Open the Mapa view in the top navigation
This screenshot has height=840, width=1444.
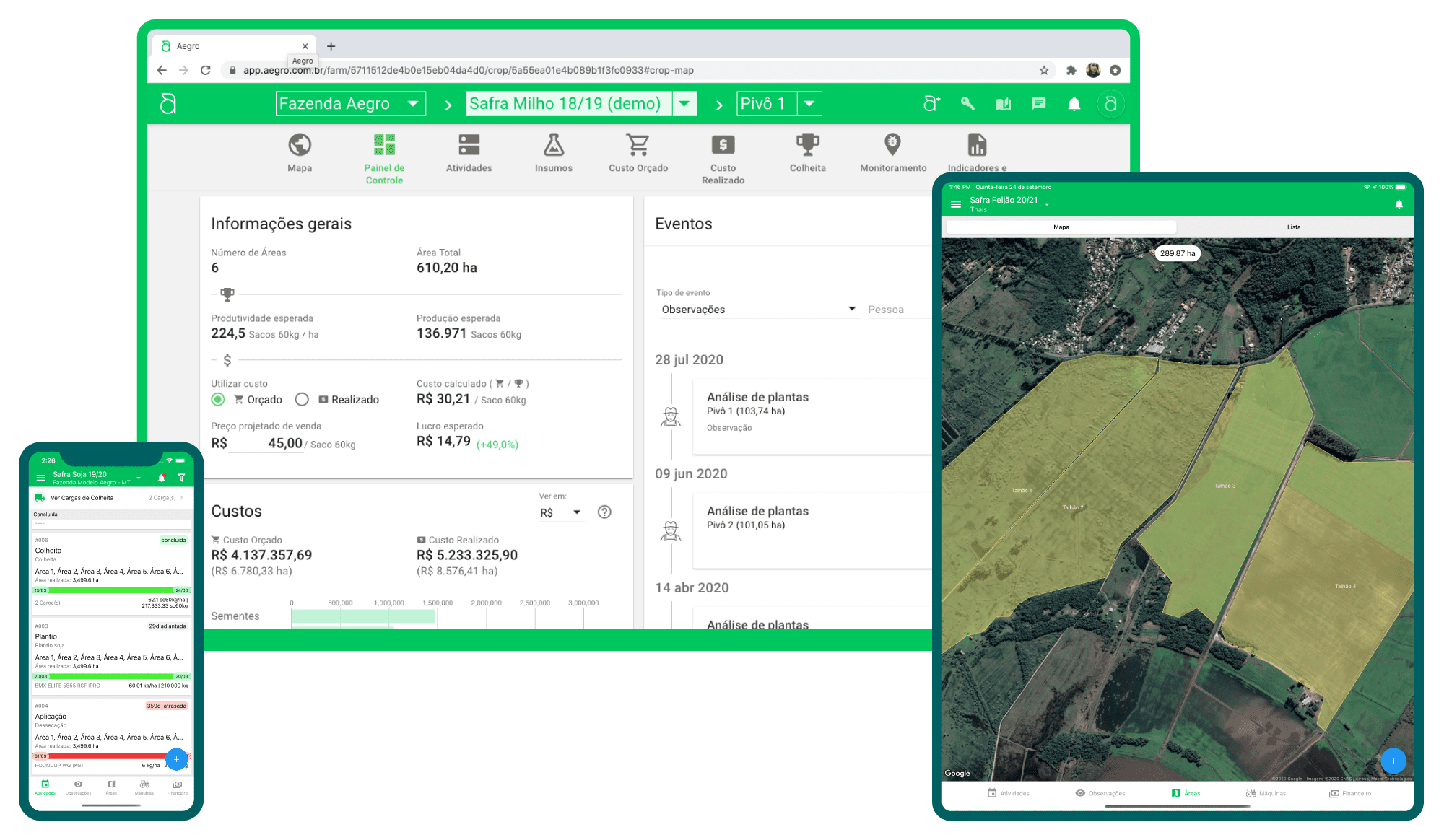click(x=299, y=154)
